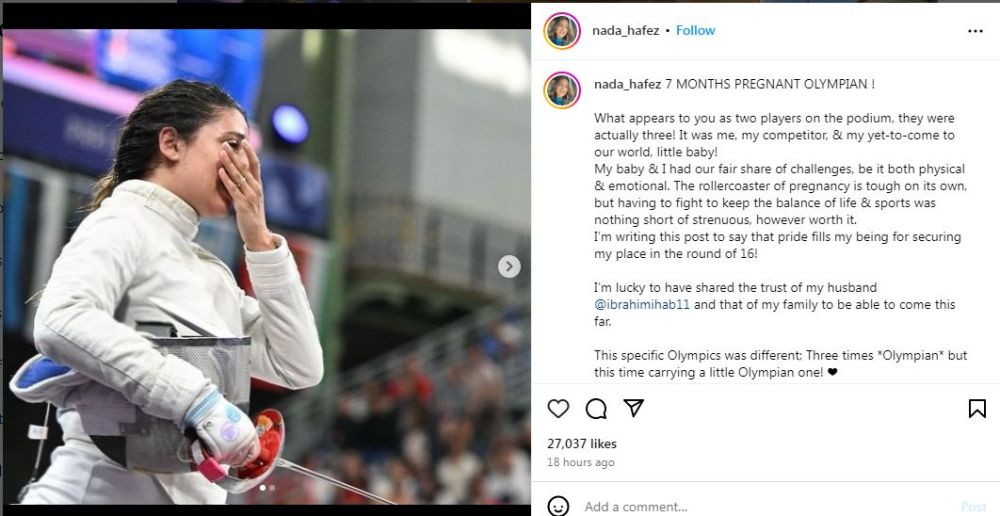Follow the nada_hafez account
Screen dimensions: 1000x516
click(695, 31)
